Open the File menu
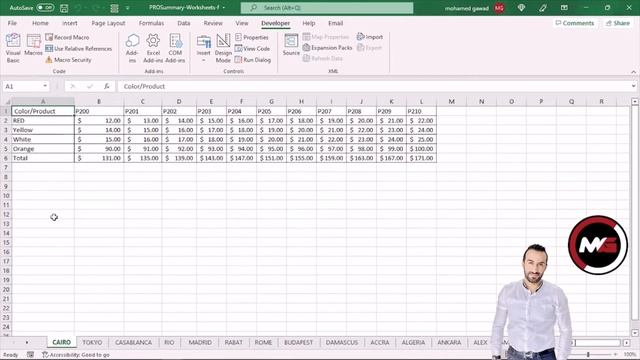The image size is (640, 360). 12,23
